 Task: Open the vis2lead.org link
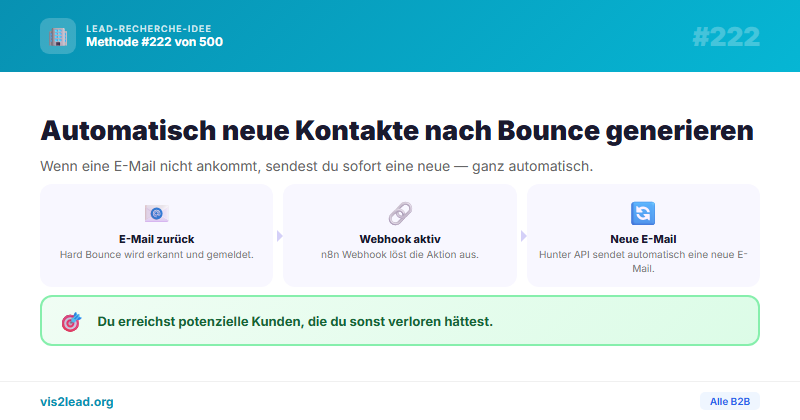click(x=77, y=402)
